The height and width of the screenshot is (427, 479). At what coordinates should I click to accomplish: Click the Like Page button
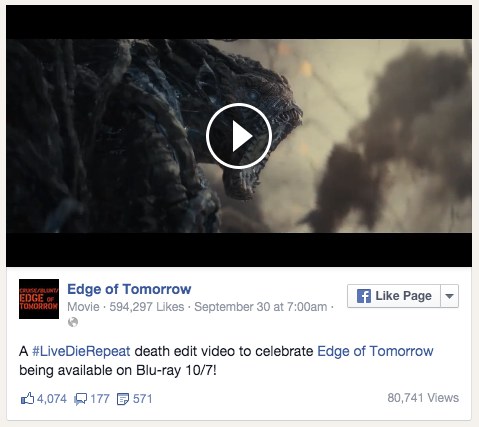(394, 296)
